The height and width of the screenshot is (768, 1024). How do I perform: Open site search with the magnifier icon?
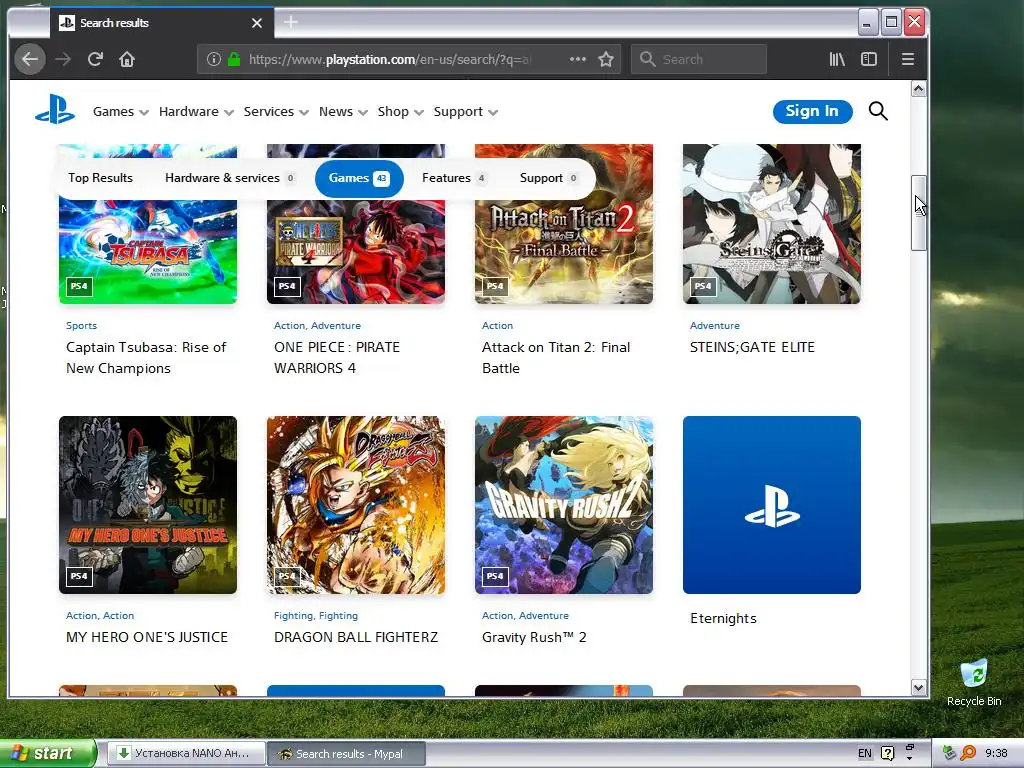point(878,111)
